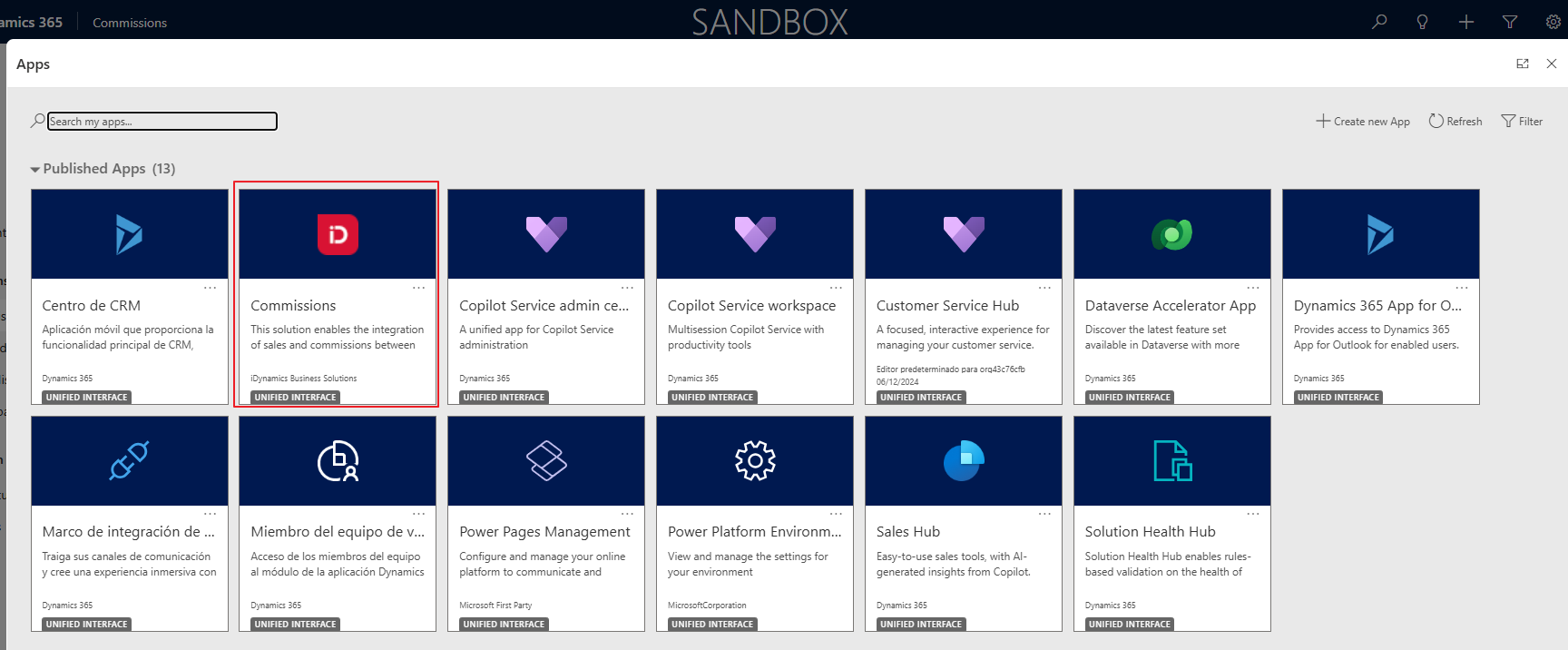Image resolution: width=1568 pixels, height=650 pixels.
Task: Open the Customer Service Hub heart icon
Action: [x=964, y=234]
